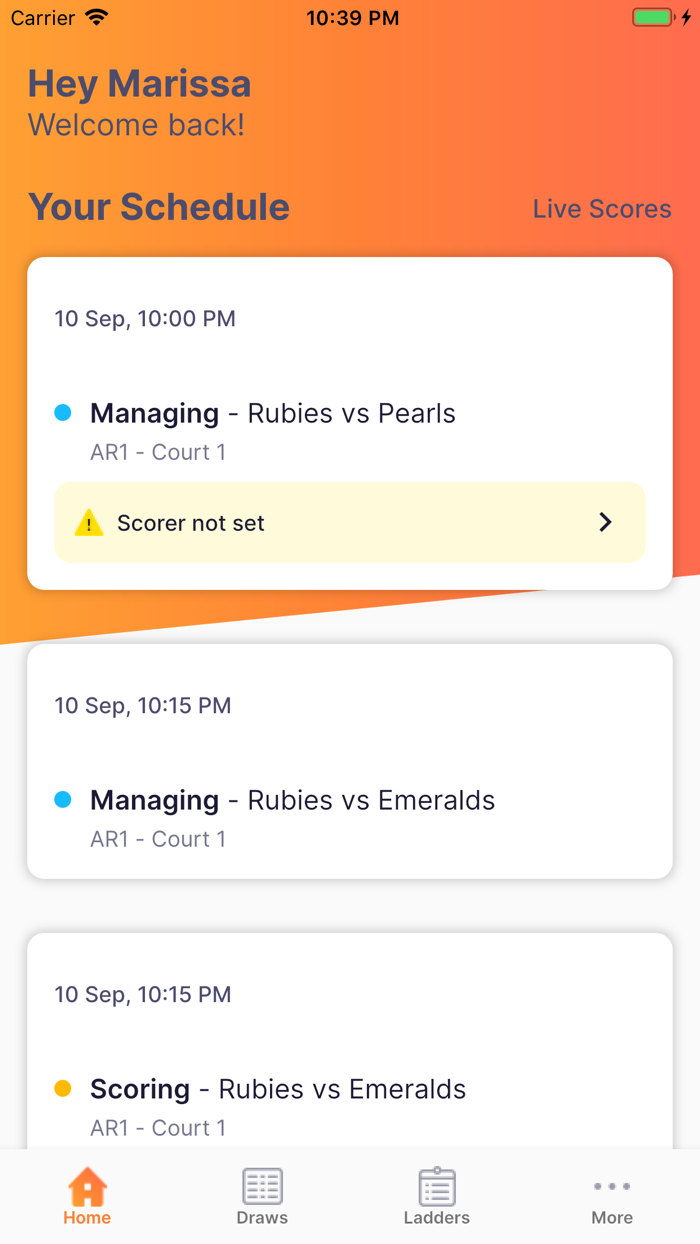Tap the orange Scoring status dot
The image size is (700, 1244).
coord(63,1088)
